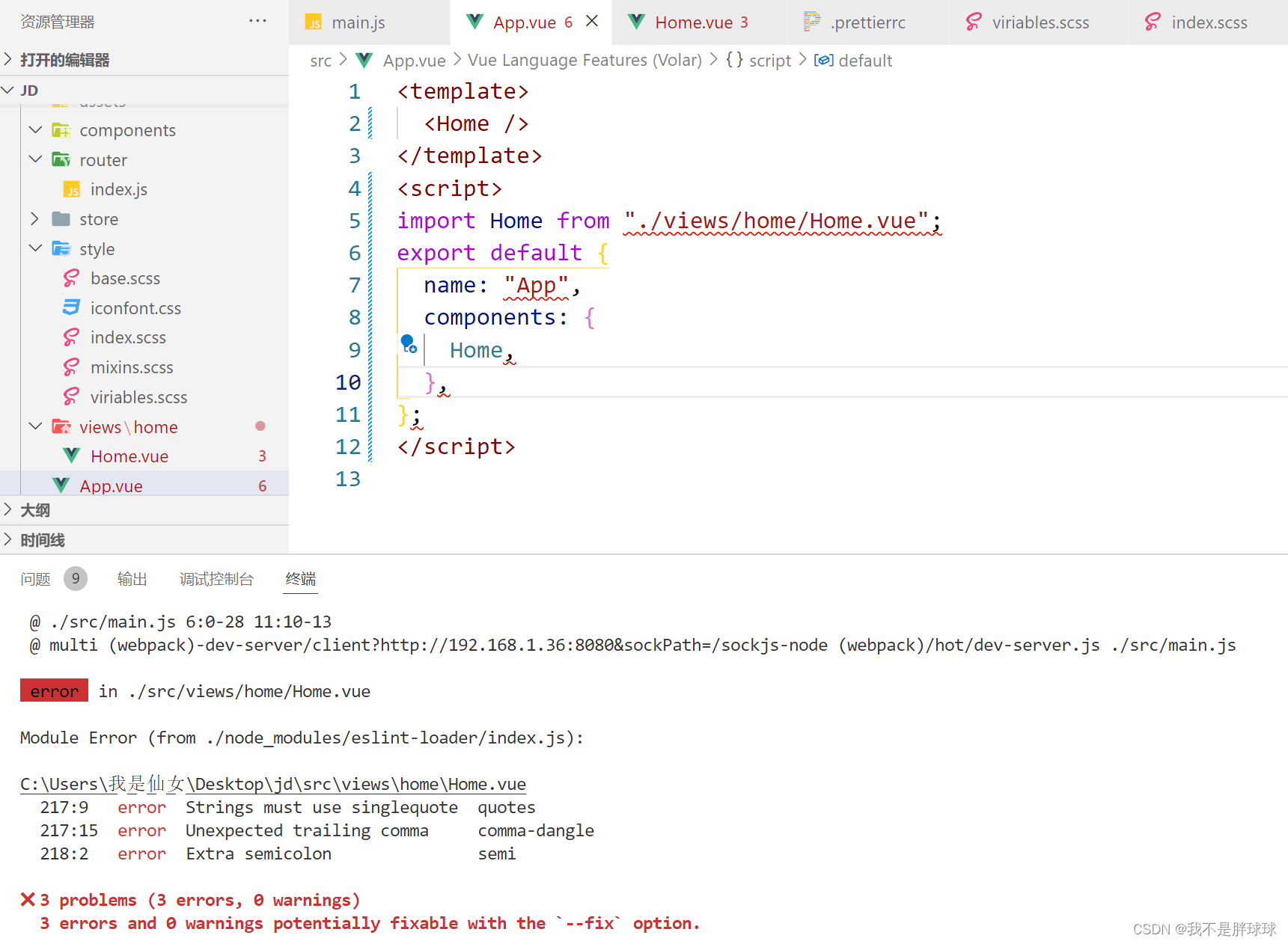Expand the 大纲 outline section
Viewport: 1288px width, 944px height.
tap(8, 509)
